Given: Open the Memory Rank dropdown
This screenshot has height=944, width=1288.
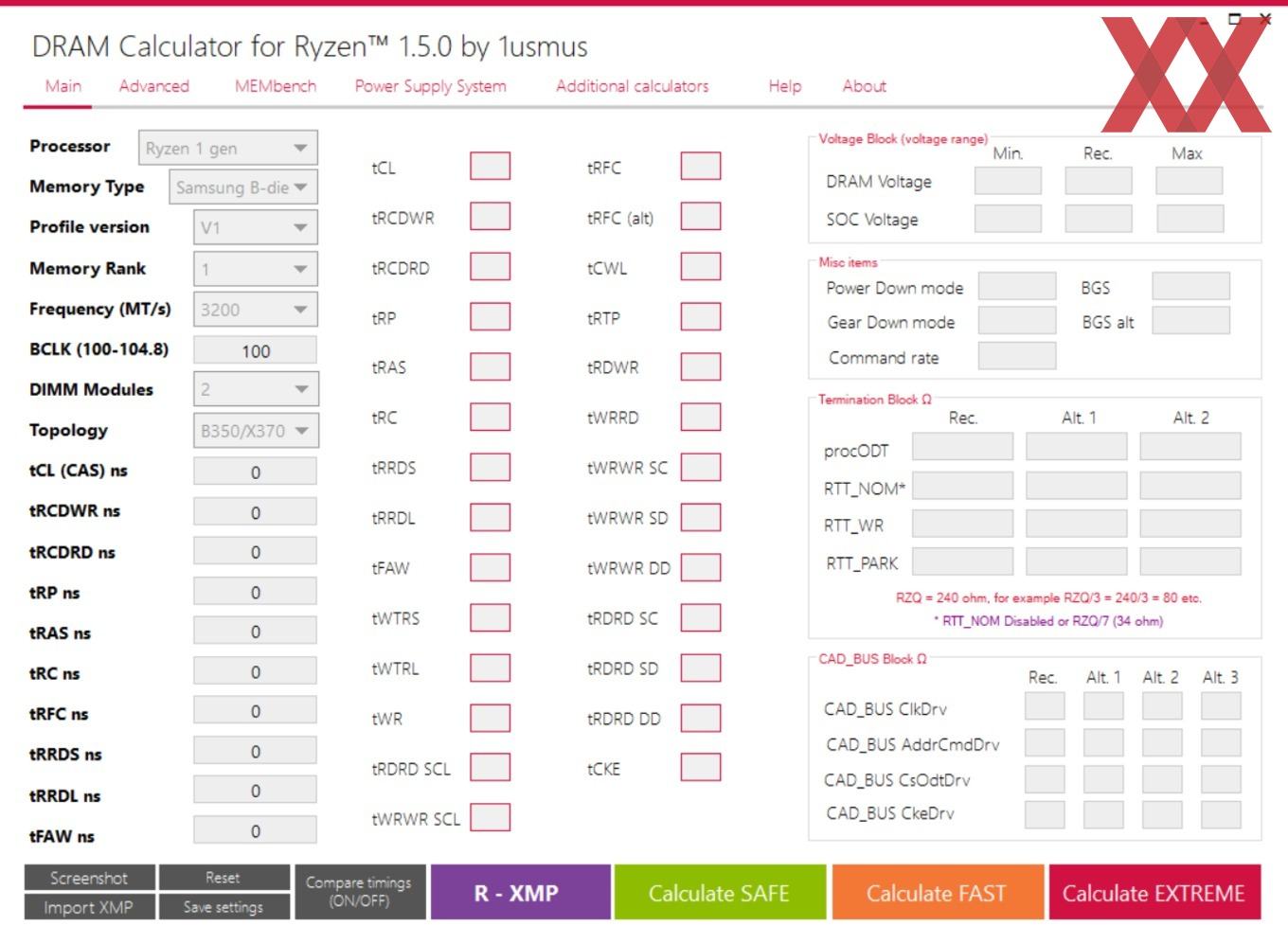Looking at the screenshot, I should (x=256, y=269).
